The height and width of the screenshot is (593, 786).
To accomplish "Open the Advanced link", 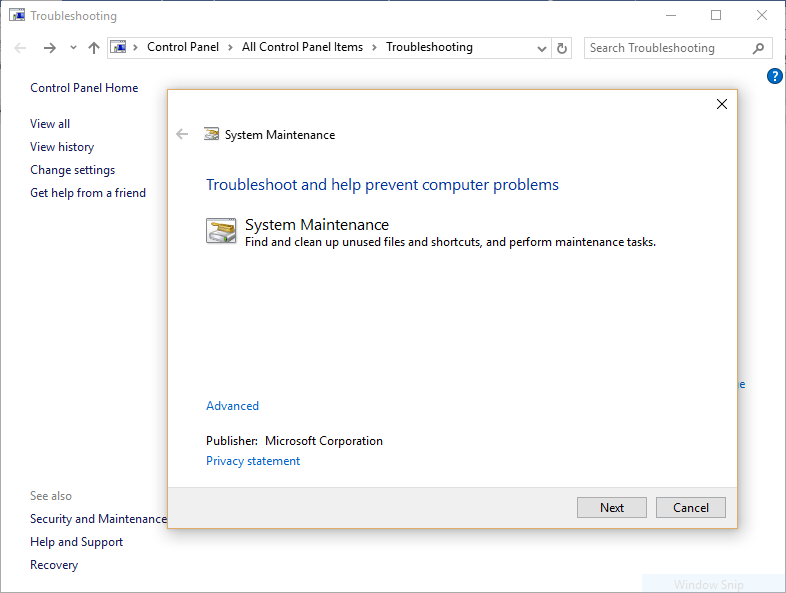I will [232, 406].
